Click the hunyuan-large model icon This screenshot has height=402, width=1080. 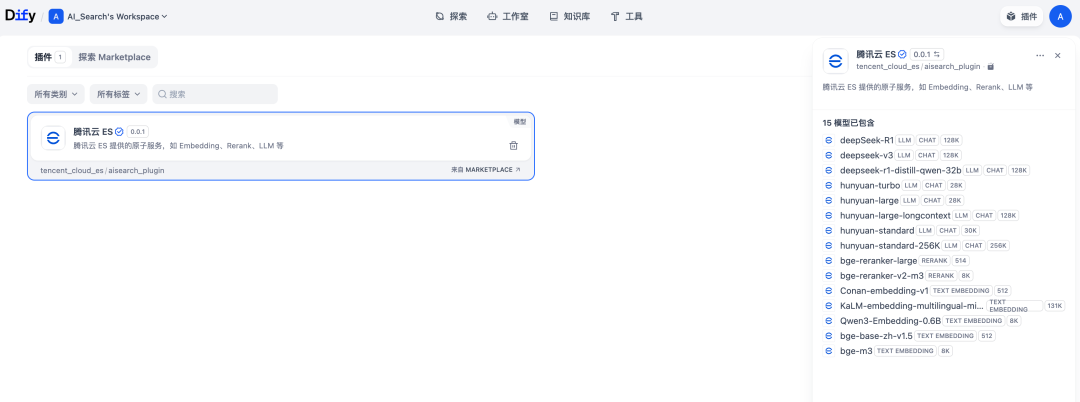click(x=829, y=200)
